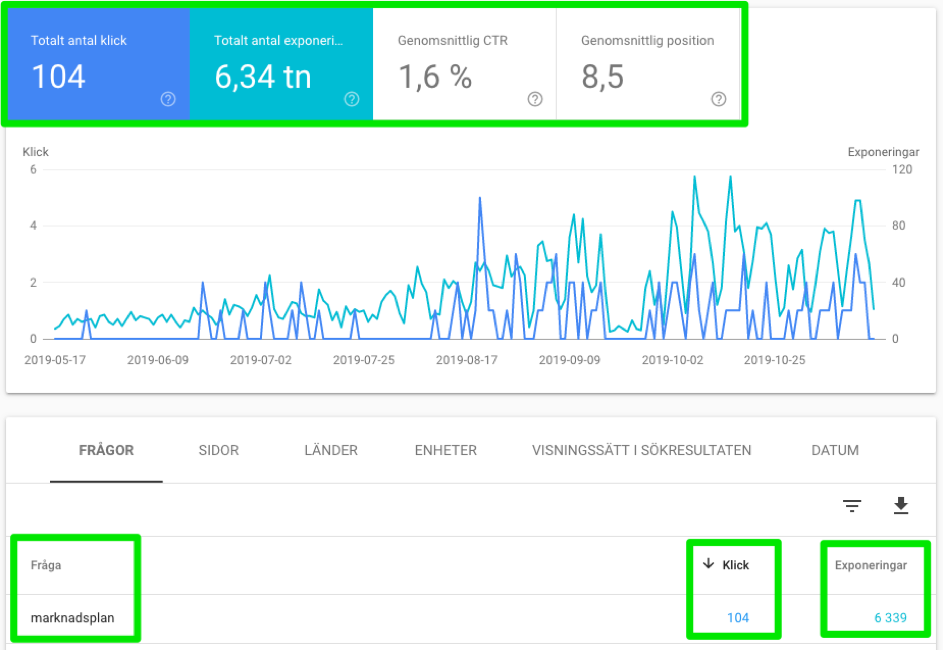
Task: Switch to the SIDOR tab
Action: (x=218, y=450)
